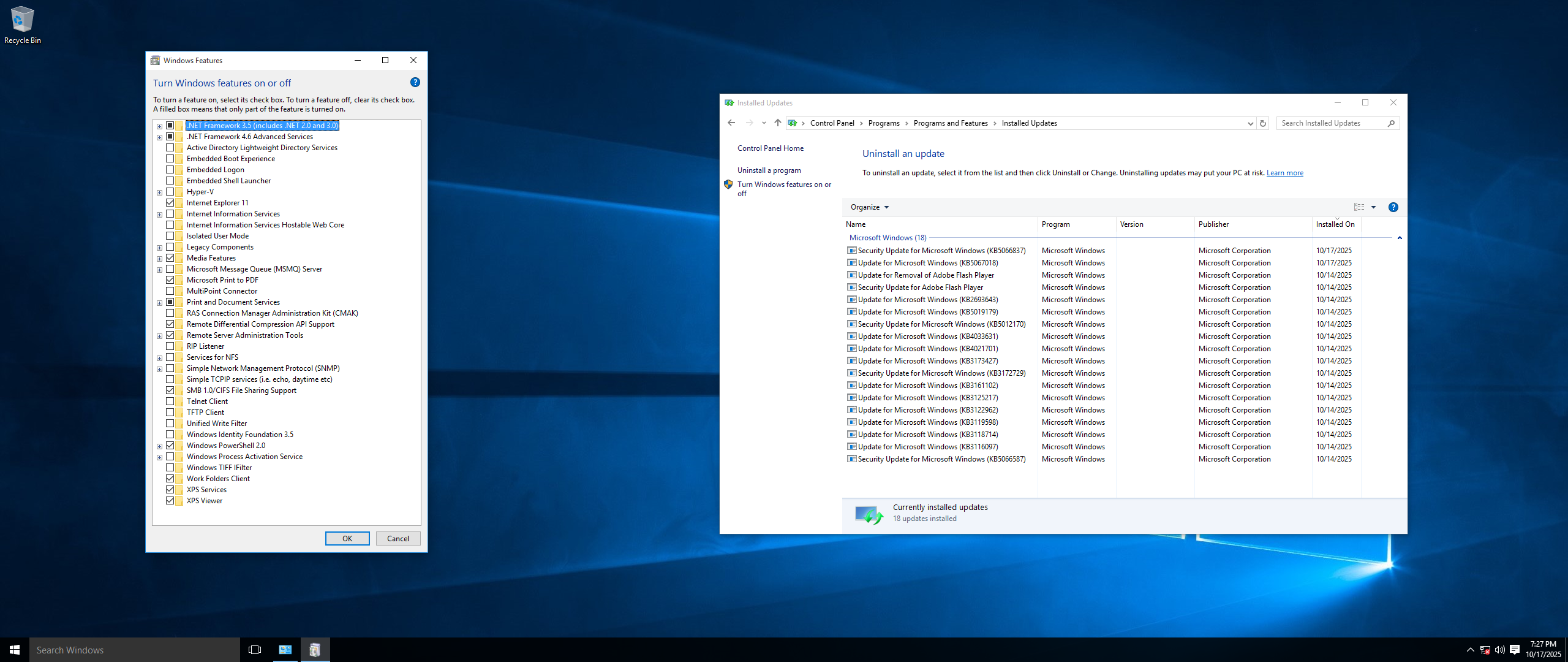The image size is (1568, 662).
Task: Go back using the back arrow
Action: (x=731, y=123)
